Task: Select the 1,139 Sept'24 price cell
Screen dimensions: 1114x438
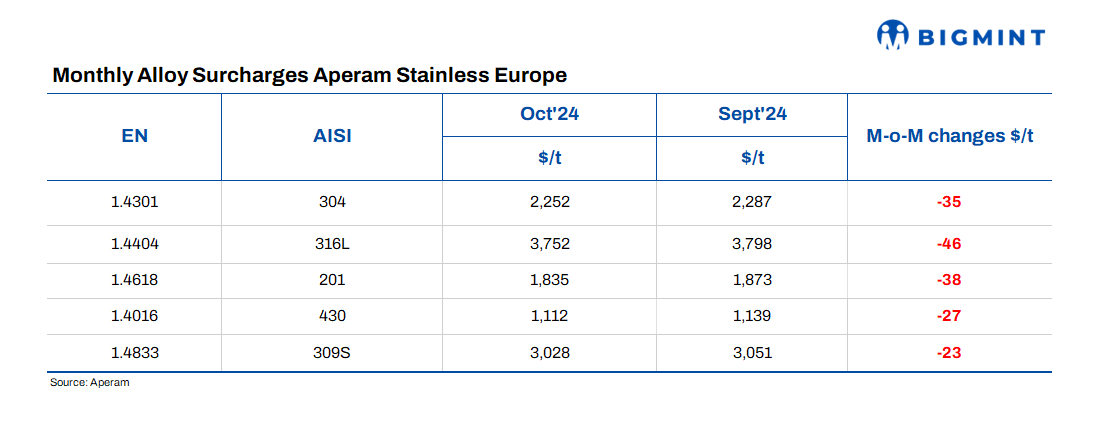Action: [752, 316]
